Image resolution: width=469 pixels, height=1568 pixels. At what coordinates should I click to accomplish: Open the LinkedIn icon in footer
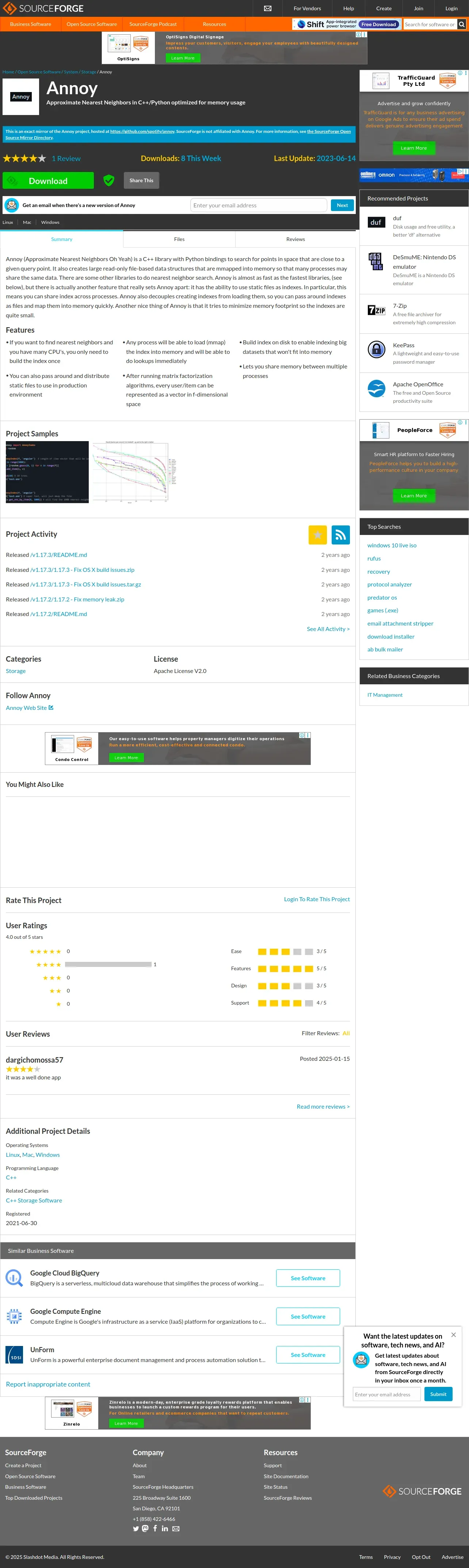[x=164, y=1529]
